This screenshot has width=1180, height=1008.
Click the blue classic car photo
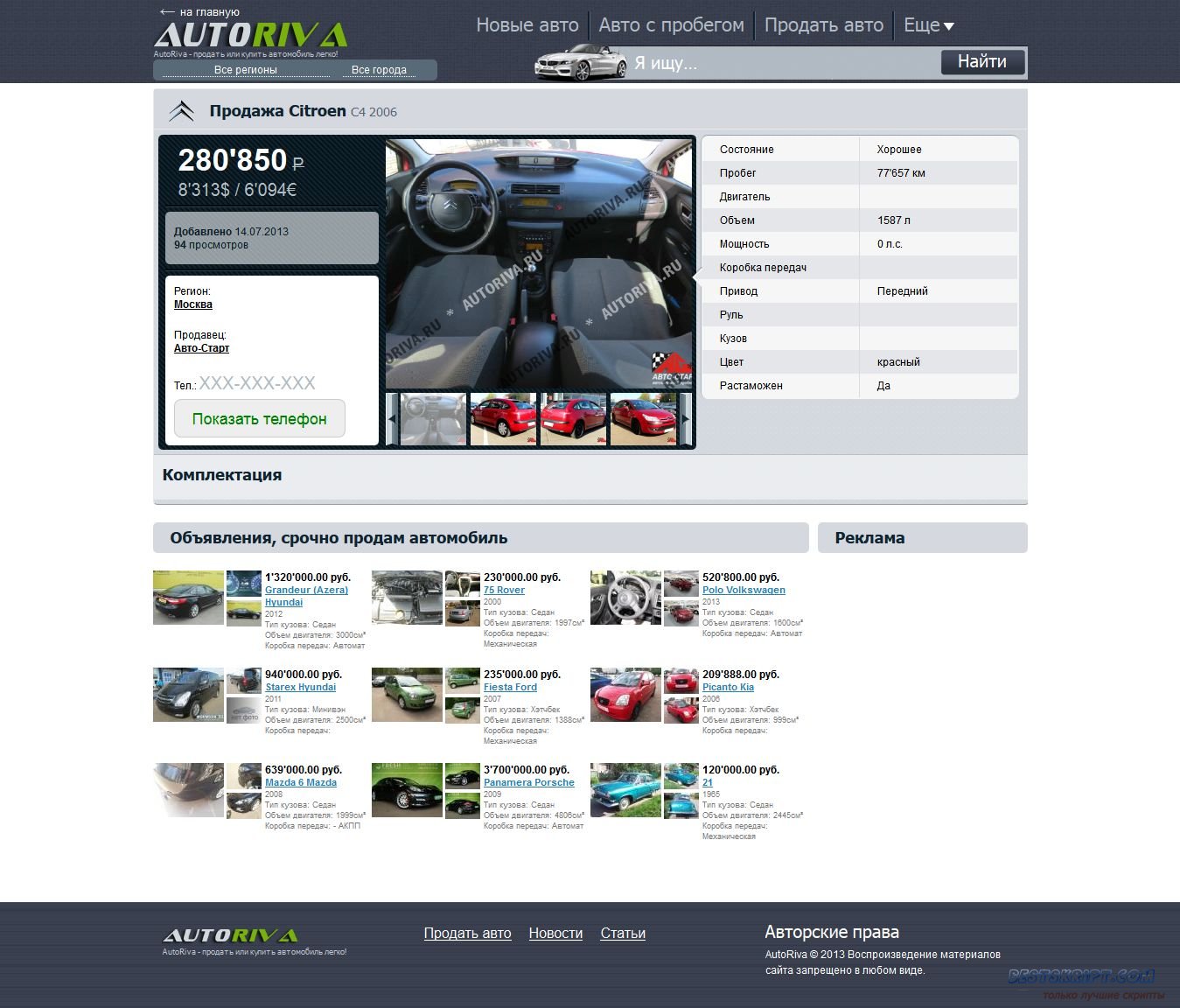625,790
